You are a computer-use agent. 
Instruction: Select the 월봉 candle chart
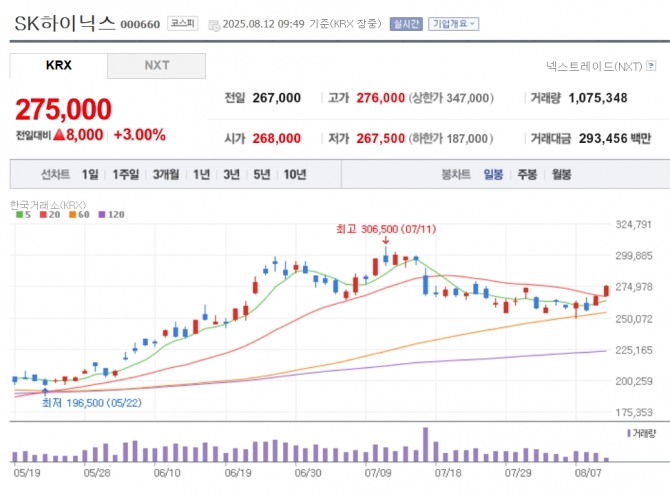(561, 174)
